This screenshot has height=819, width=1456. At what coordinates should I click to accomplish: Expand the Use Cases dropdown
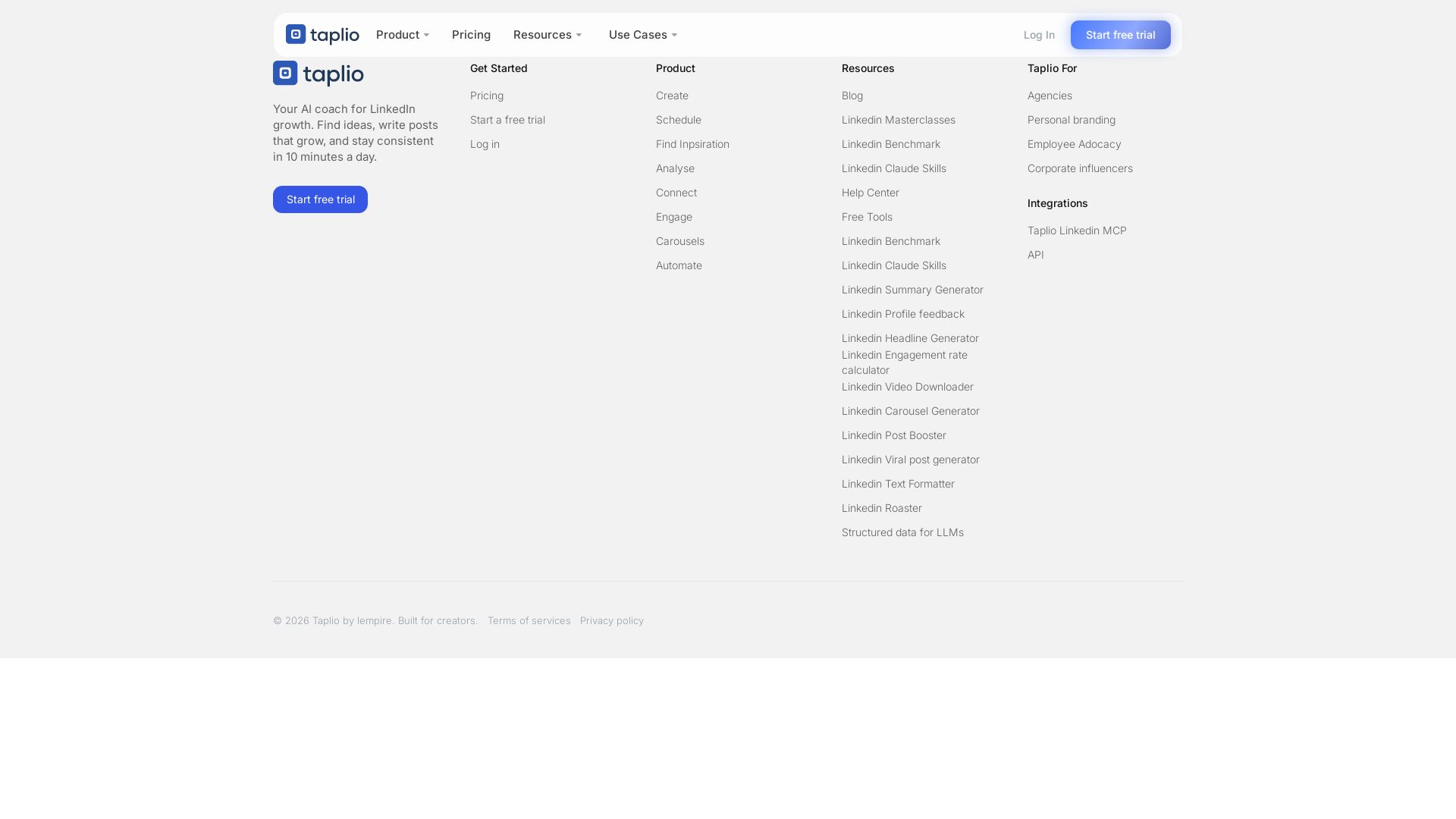tap(643, 35)
